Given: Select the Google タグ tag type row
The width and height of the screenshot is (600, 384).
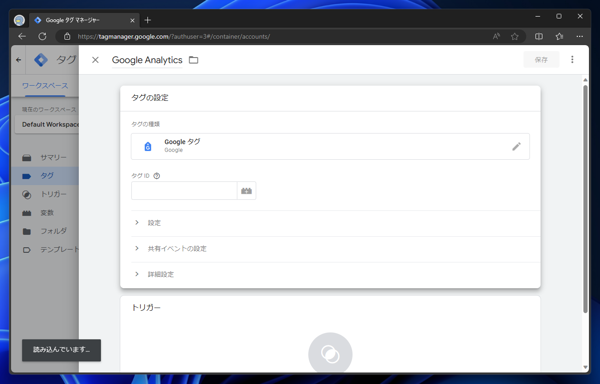Looking at the screenshot, I should coord(330,146).
